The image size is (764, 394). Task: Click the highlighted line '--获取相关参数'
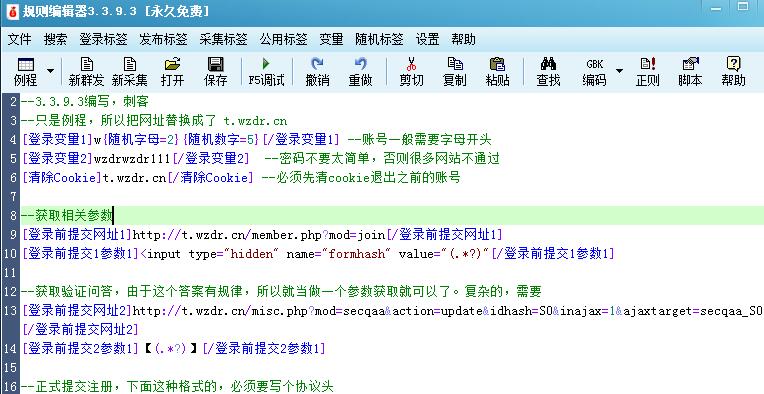pos(67,215)
